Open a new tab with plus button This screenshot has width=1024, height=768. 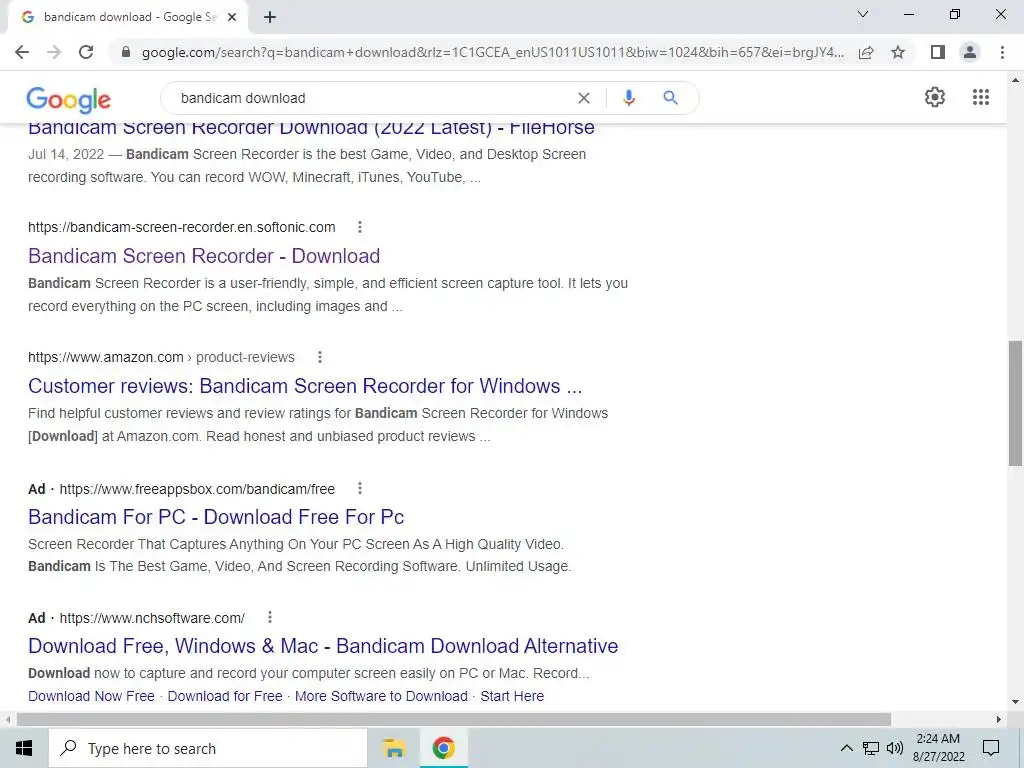pos(270,18)
